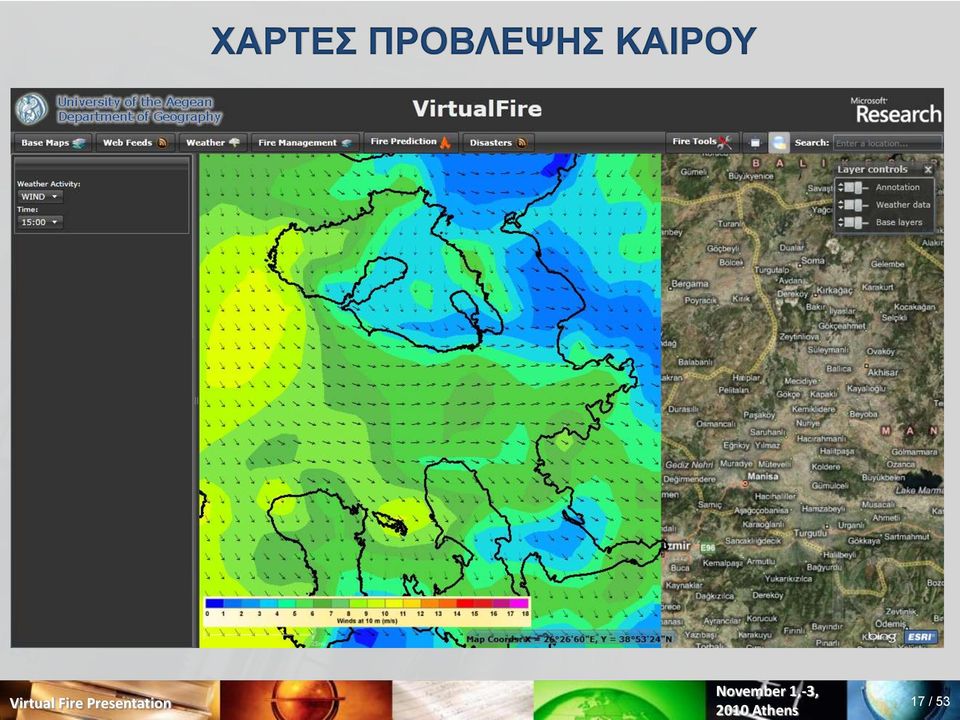The image size is (960, 720).
Task: Click the magenta 18 m/s legend swatch
Action: [520, 603]
